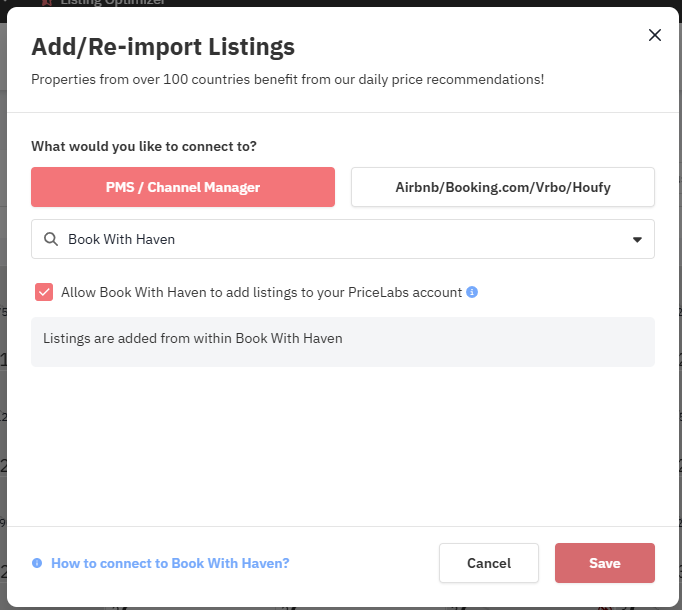Click Listing Optimizer item behind the dialog
Viewport: 682px width, 610px height.
112,3
